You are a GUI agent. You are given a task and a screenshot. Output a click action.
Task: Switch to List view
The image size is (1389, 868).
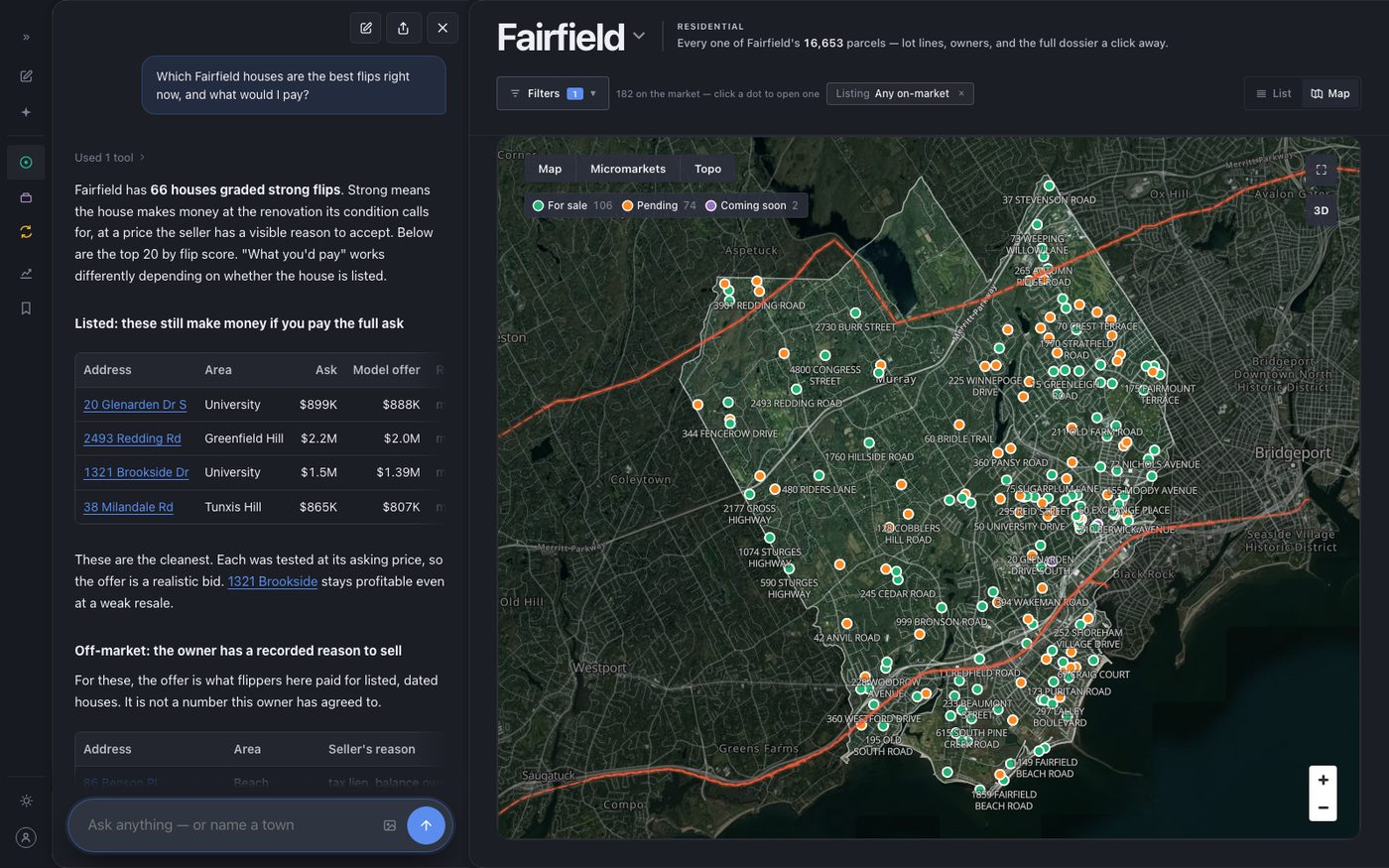pos(1274,93)
